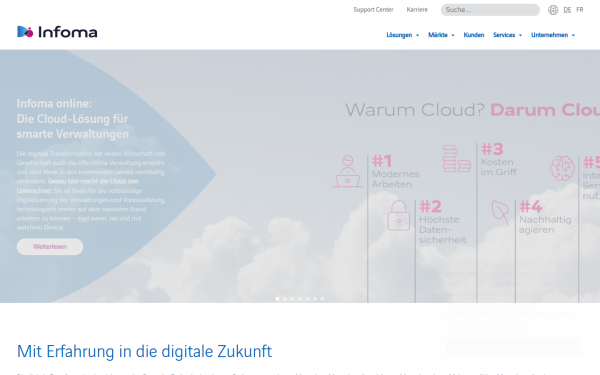
Task: Click the '#1 Modernes Arbeiten' text
Action: click(396, 171)
